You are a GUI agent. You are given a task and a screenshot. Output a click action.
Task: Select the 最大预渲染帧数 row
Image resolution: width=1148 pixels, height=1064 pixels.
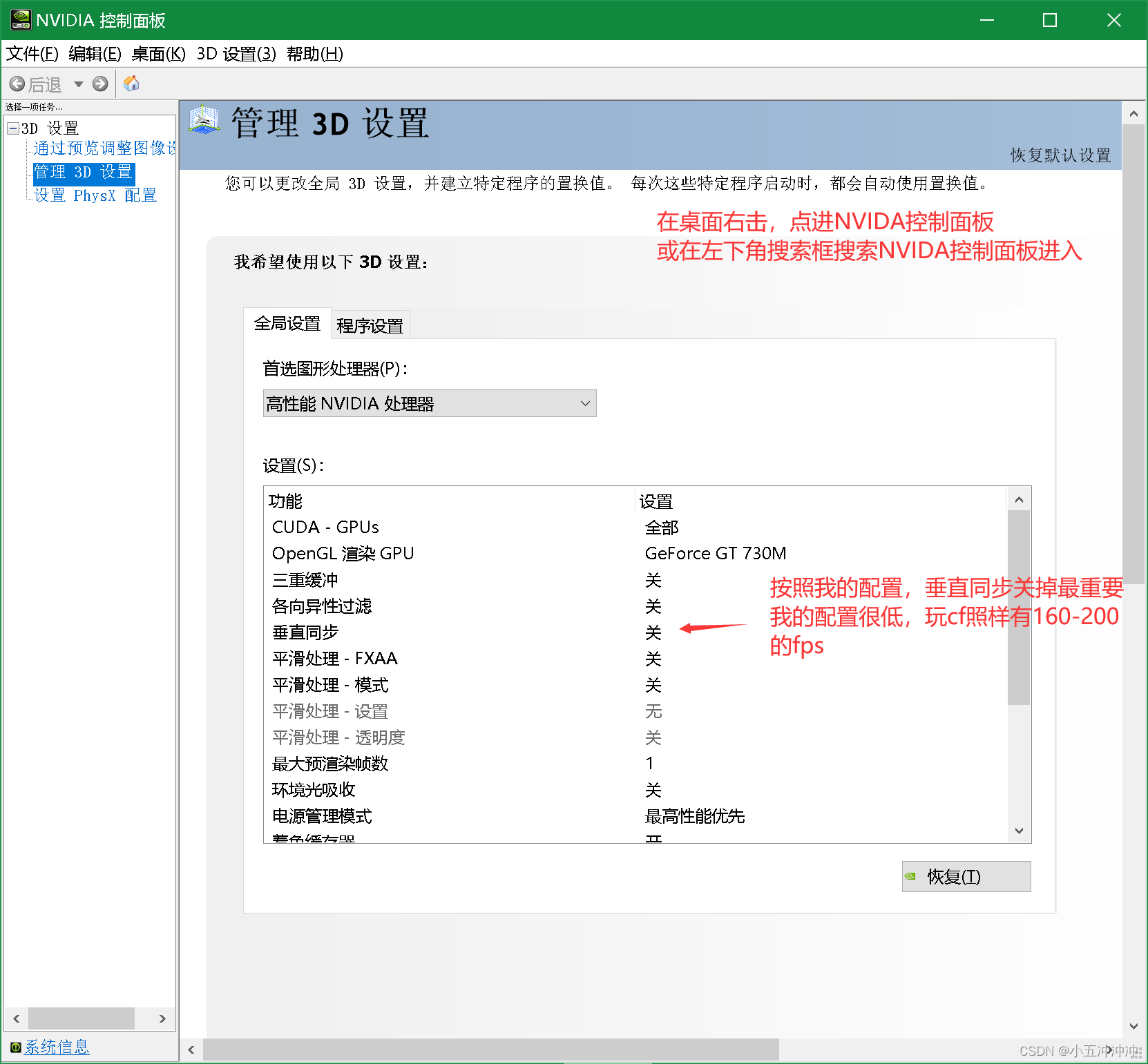[635, 764]
